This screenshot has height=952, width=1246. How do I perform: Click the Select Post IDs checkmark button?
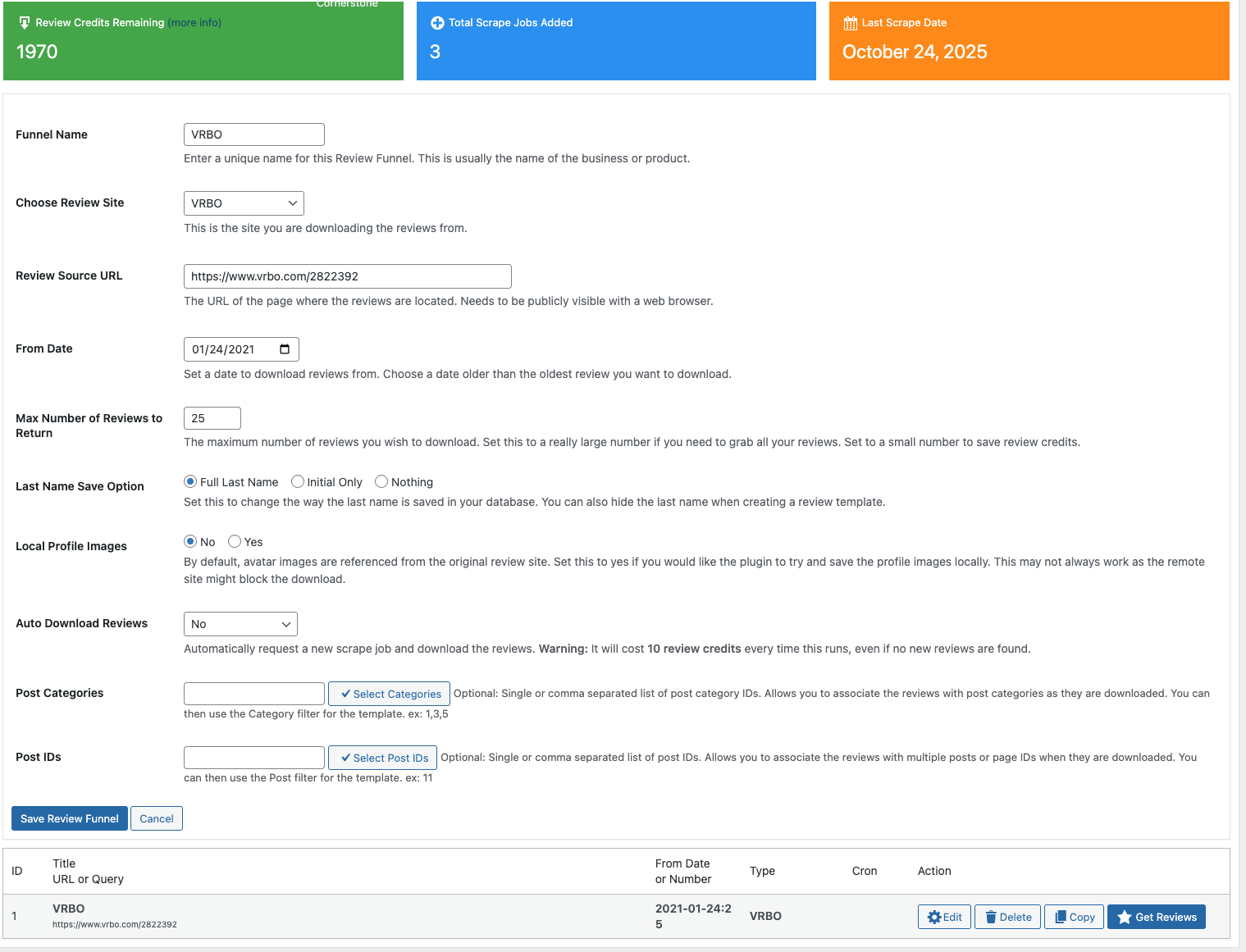coord(382,758)
